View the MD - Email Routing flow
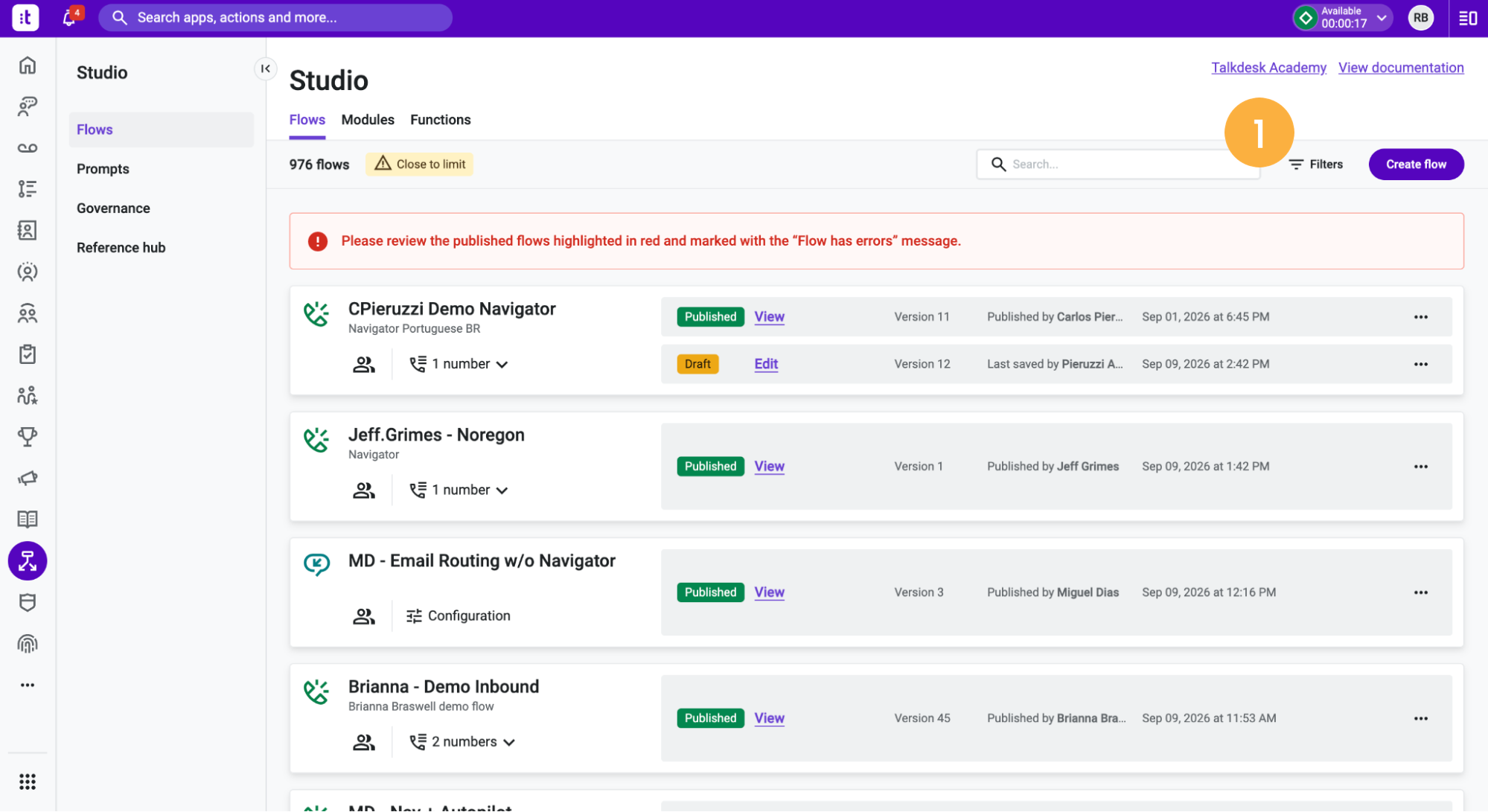This screenshot has width=1488, height=812. pyautogui.click(x=769, y=592)
